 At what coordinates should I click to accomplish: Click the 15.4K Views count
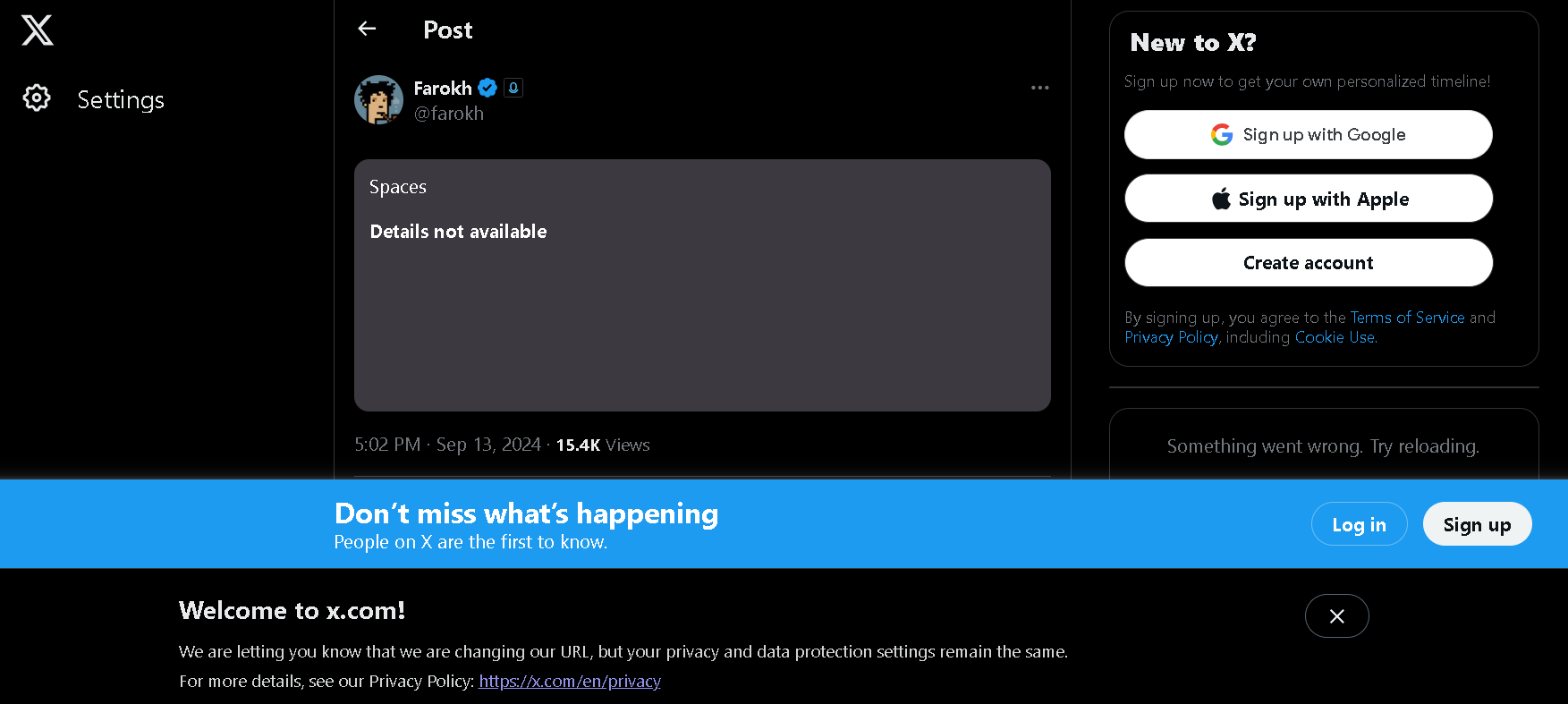pyautogui.click(x=601, y=445)
